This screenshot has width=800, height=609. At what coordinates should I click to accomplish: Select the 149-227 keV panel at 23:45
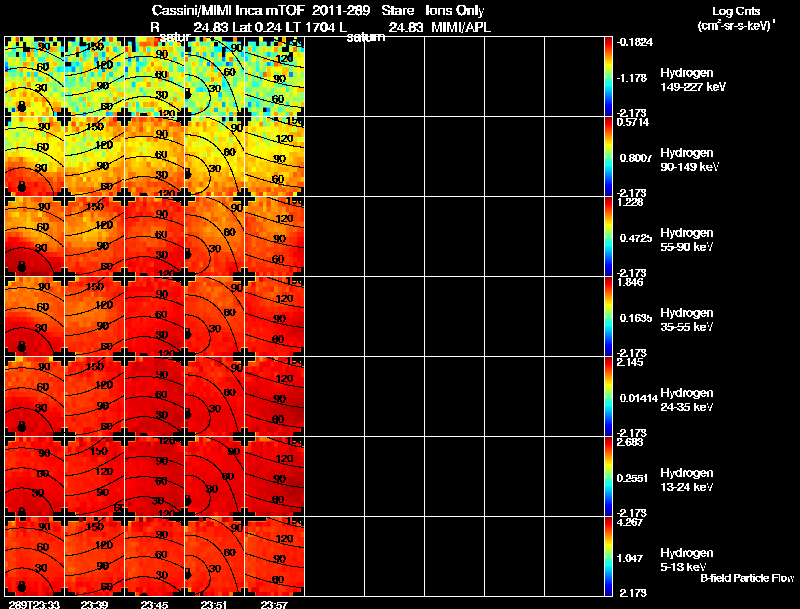pyautogui.click(x=155, y=76)
